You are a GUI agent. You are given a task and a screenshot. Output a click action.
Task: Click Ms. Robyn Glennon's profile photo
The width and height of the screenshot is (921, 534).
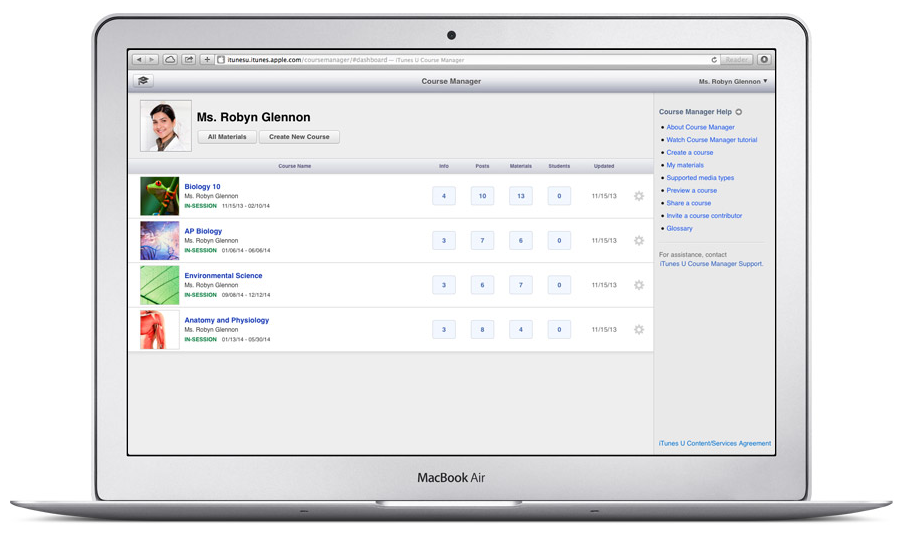[166, 126]
